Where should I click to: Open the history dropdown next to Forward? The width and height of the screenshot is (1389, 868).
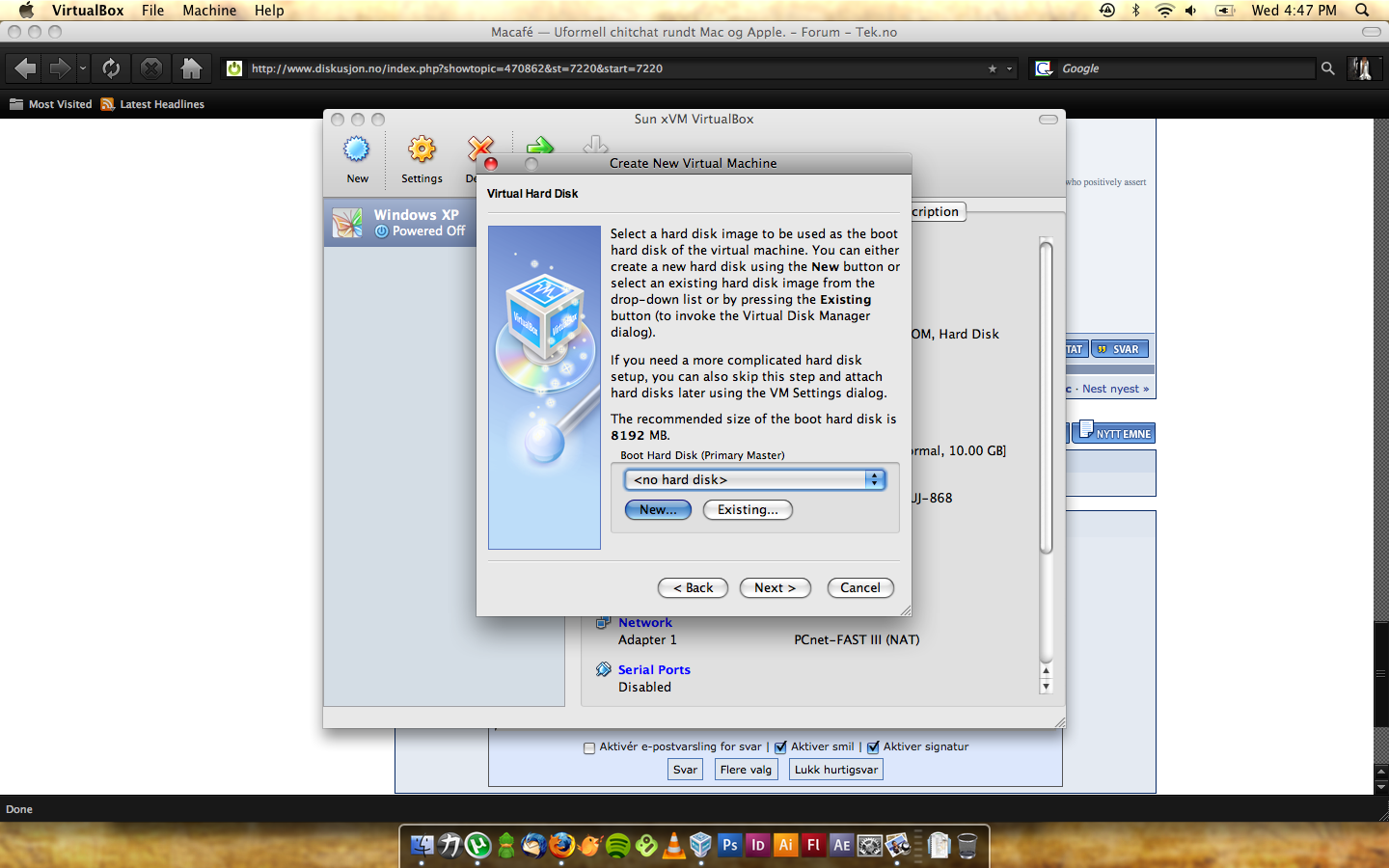coord(83,68)
